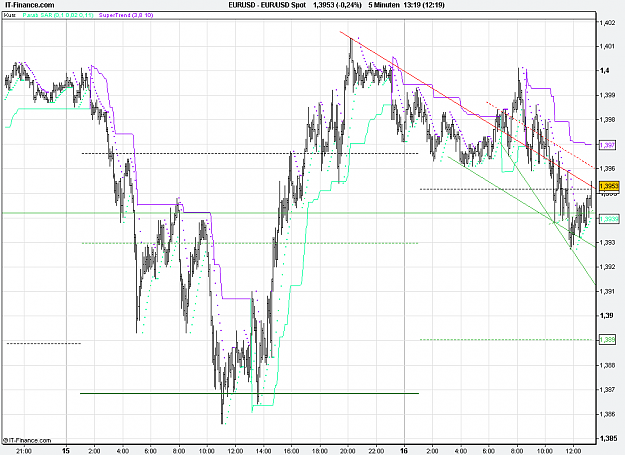Click the 14:00 time axis label
The height and width of the screenshot is (455, 625).
pyautogui.click(x=263, y=451)
